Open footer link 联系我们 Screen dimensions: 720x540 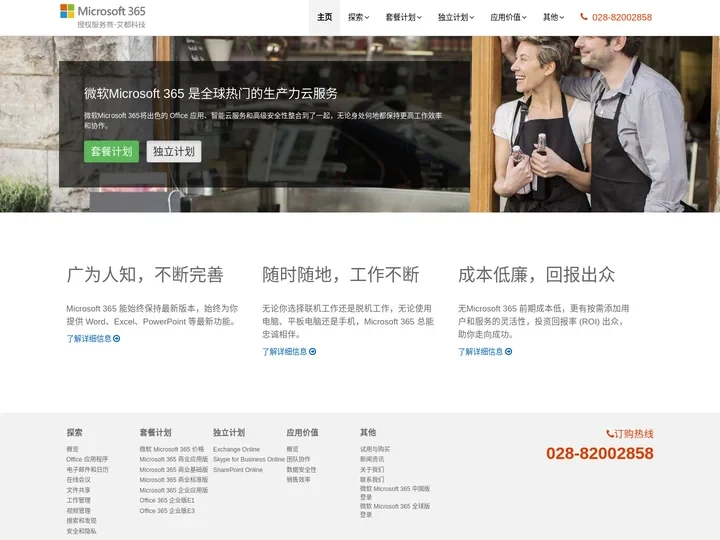[372, 479]
